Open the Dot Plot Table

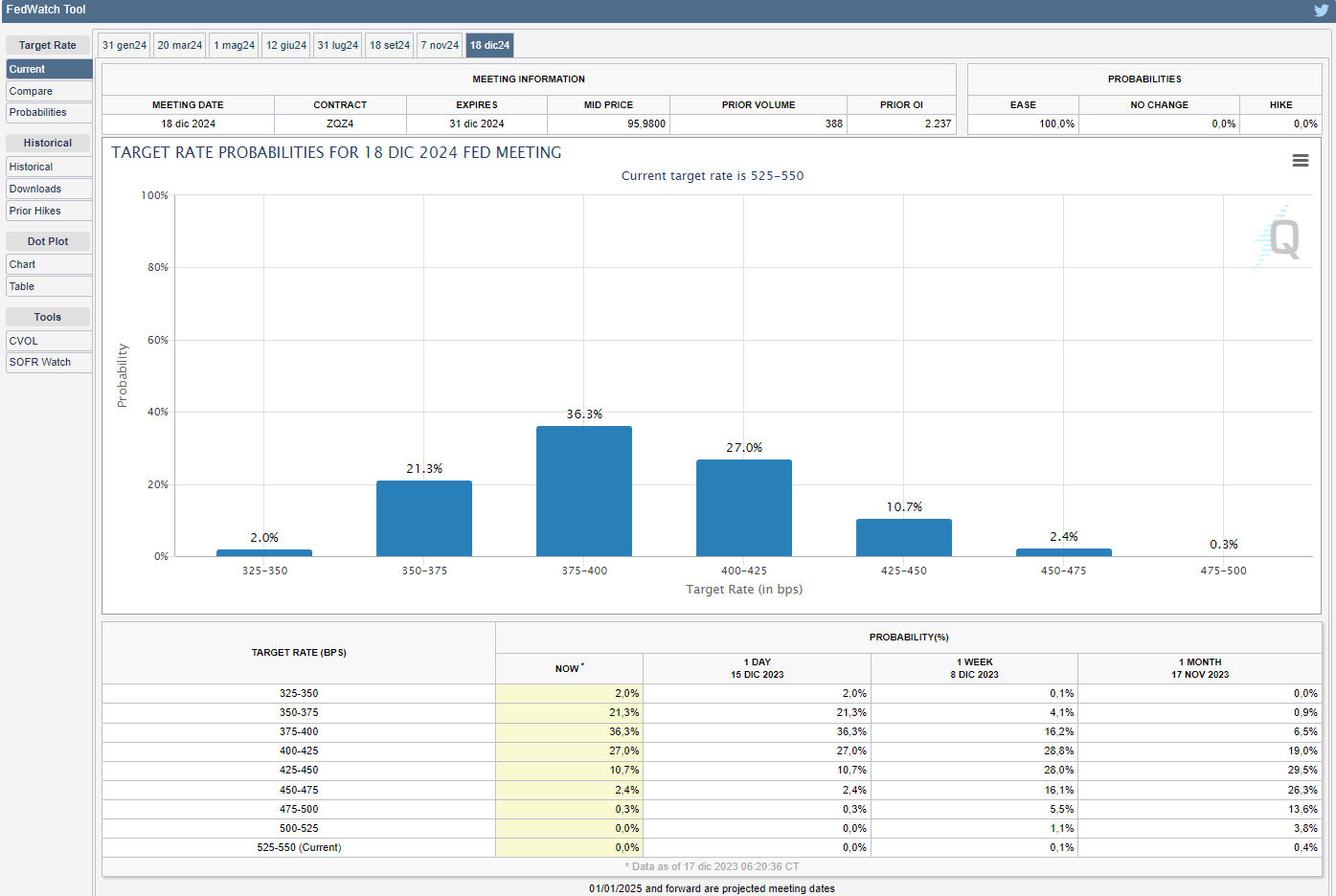pos(49,286)
